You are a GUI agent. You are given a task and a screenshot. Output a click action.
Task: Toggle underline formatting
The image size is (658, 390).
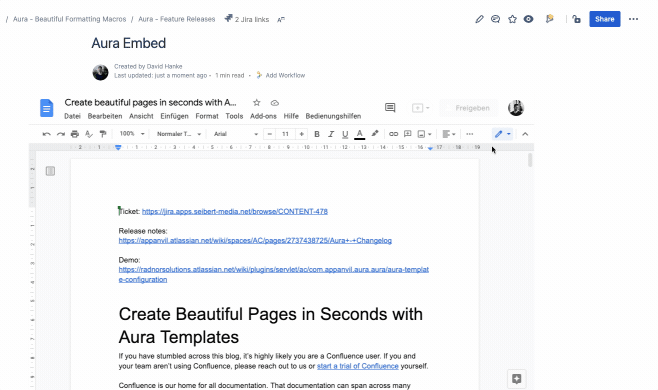pos(345,134)
